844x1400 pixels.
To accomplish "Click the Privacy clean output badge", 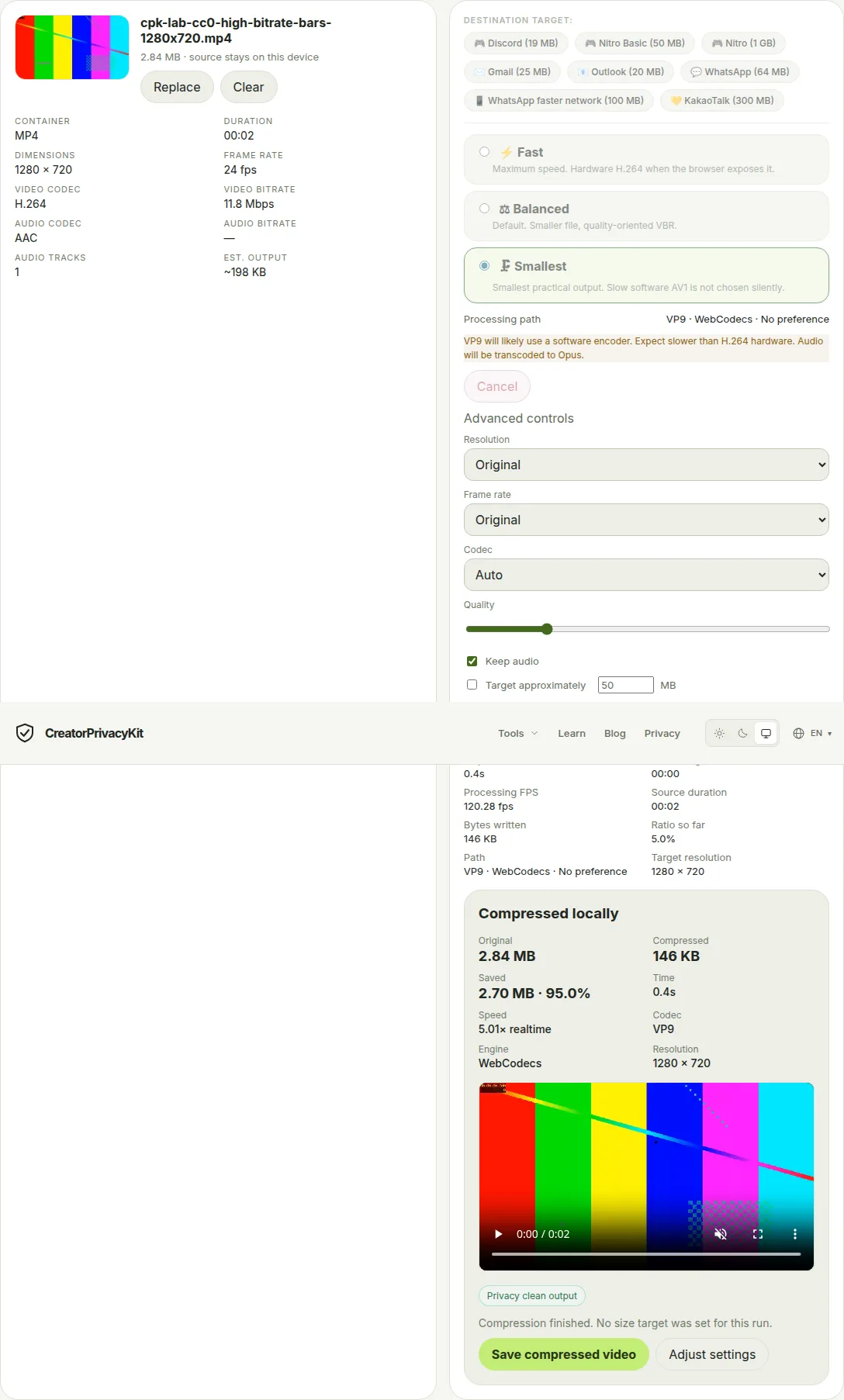I will [531, 1295].
